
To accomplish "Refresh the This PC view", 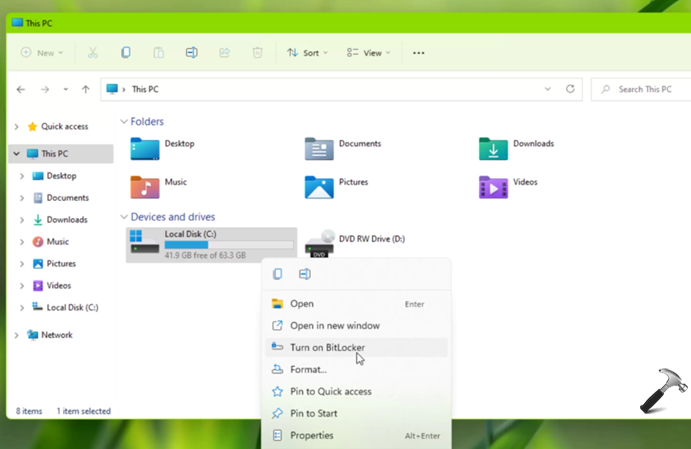I will [x=570, y=89].
